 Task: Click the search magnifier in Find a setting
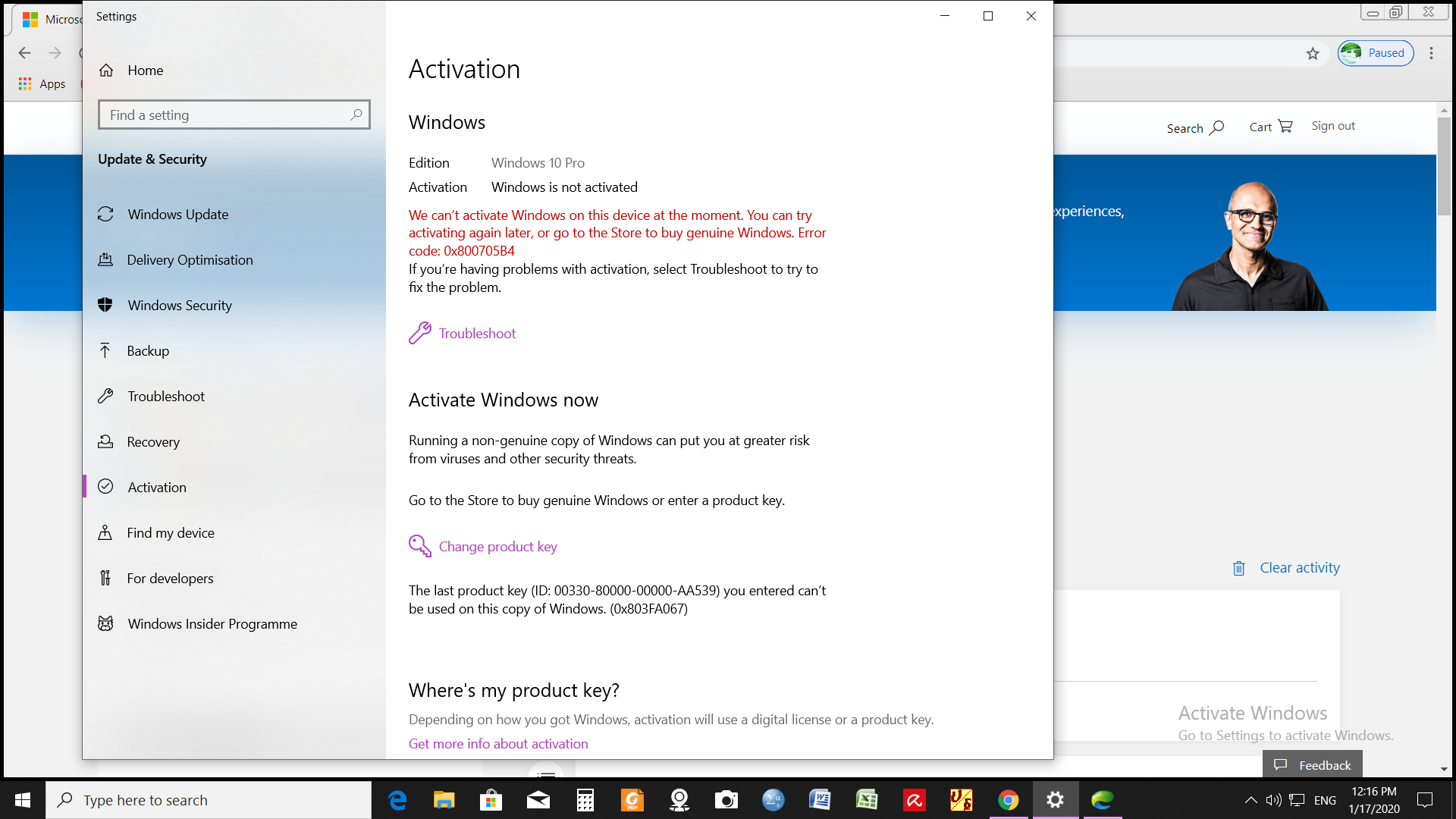(x=356, y=115)
